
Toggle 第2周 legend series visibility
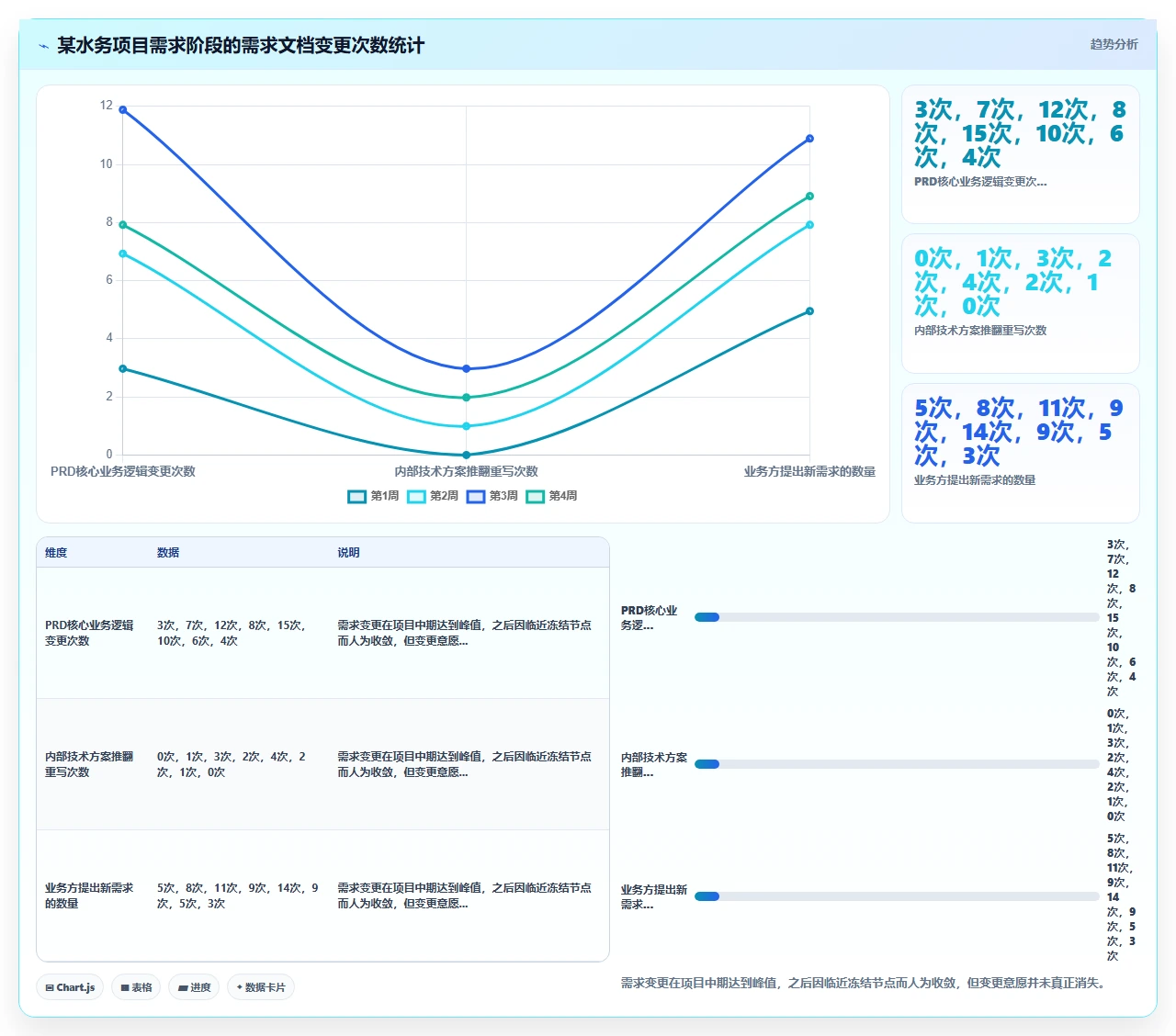(x=433, y=496)
